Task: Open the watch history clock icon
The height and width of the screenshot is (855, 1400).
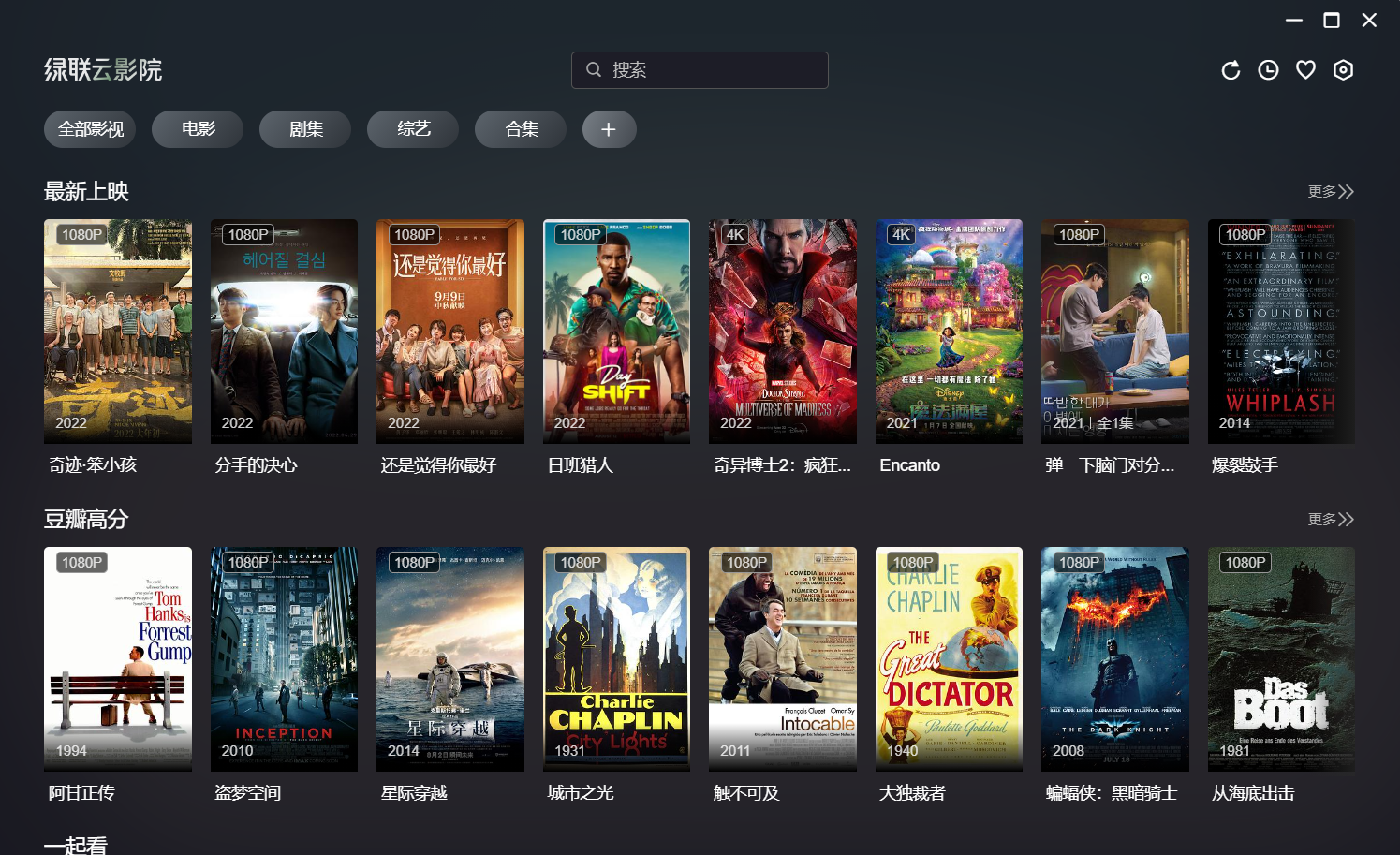Action: [1268, 70]
